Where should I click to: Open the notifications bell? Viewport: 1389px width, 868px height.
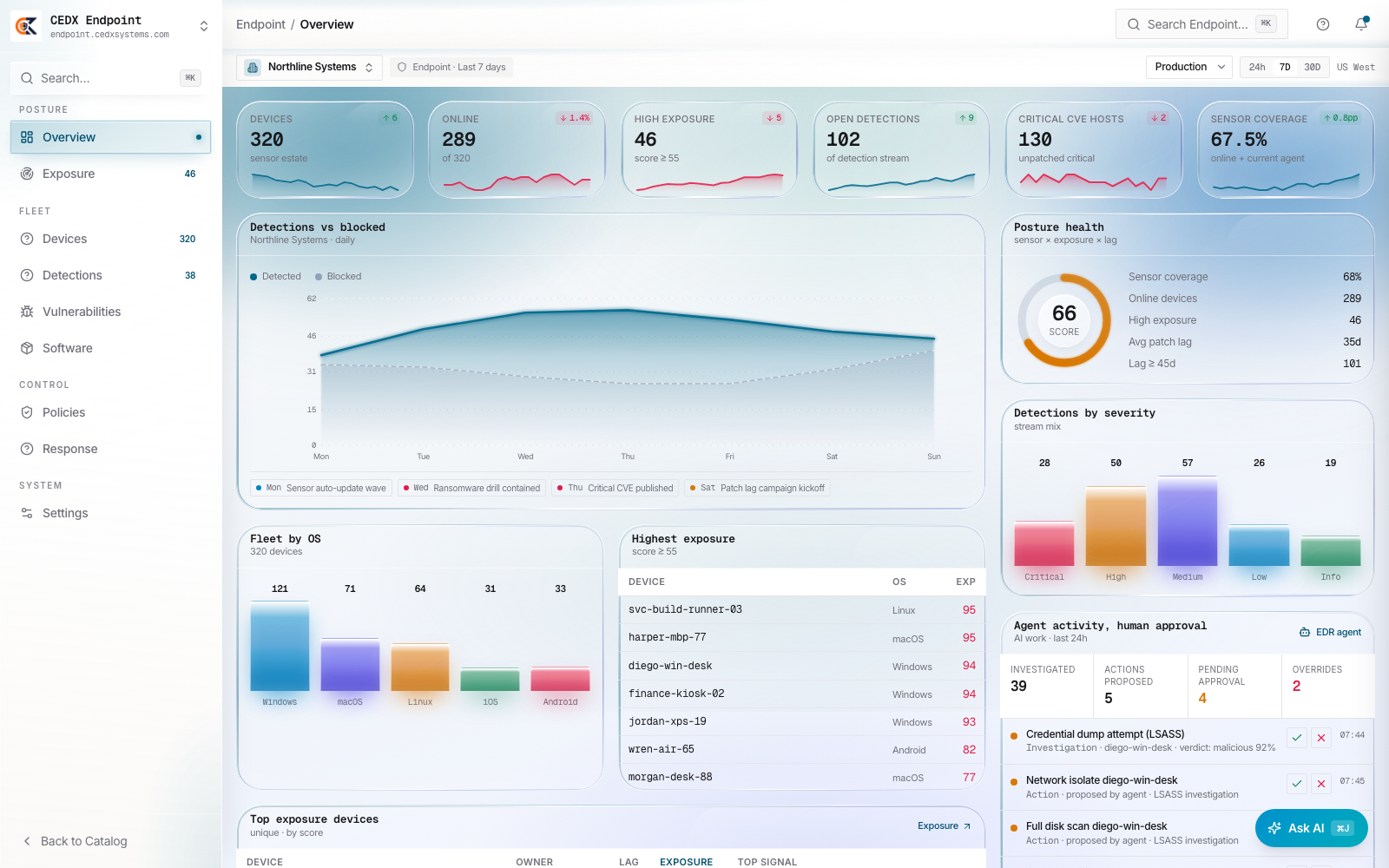pos(1361,24)
